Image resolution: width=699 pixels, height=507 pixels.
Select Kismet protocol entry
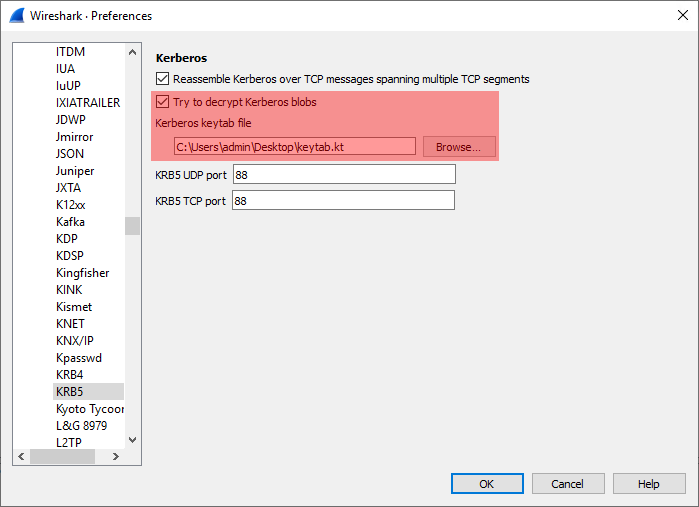74,307
